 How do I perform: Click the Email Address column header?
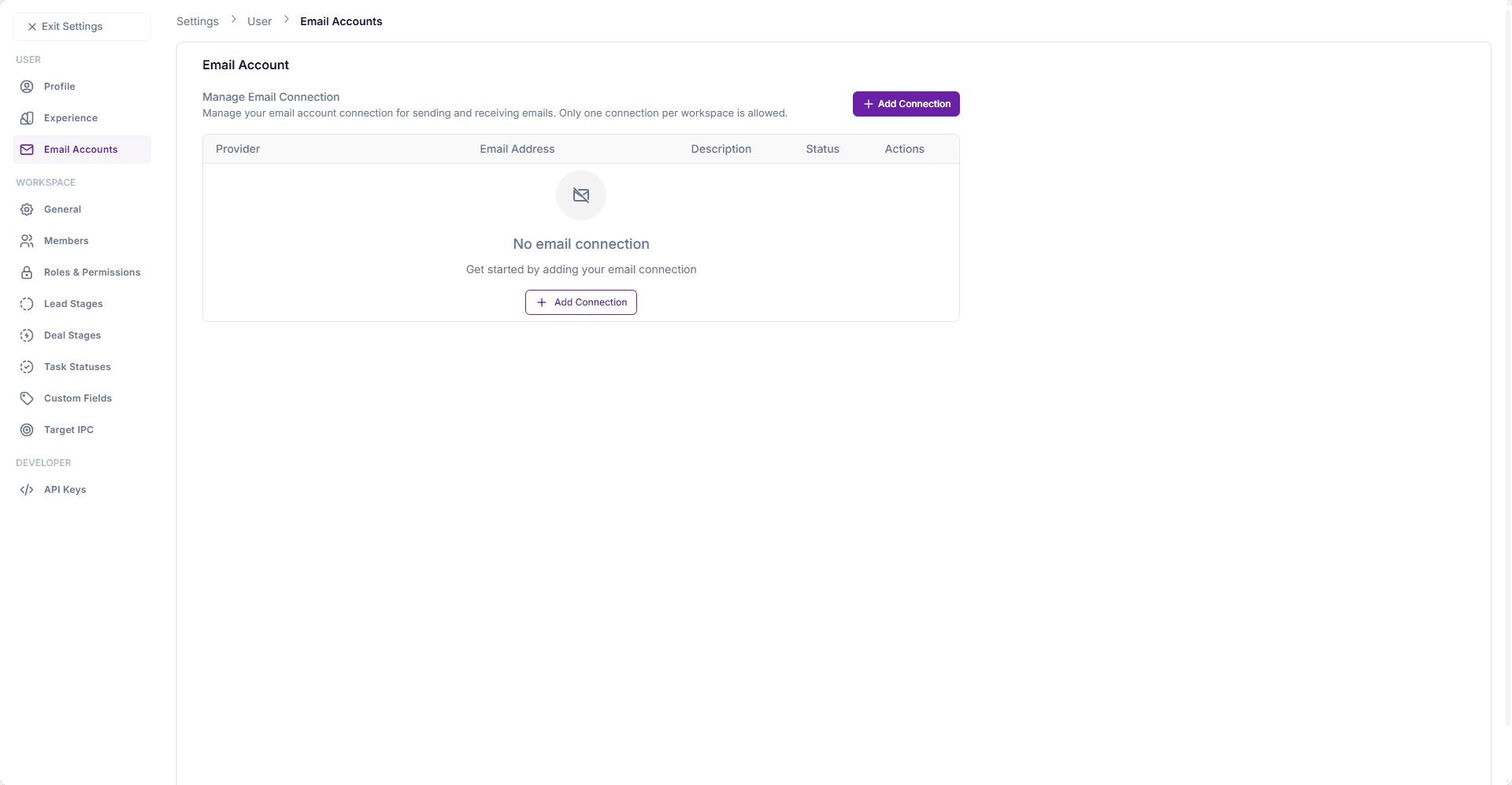(517, 149)
